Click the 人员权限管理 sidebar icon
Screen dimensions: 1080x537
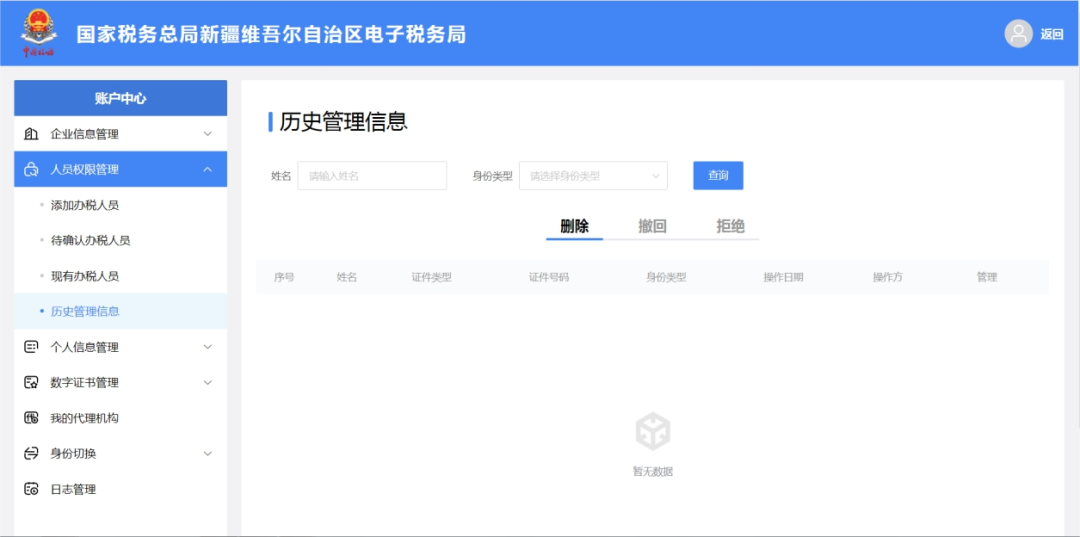(x=31, y=170)
